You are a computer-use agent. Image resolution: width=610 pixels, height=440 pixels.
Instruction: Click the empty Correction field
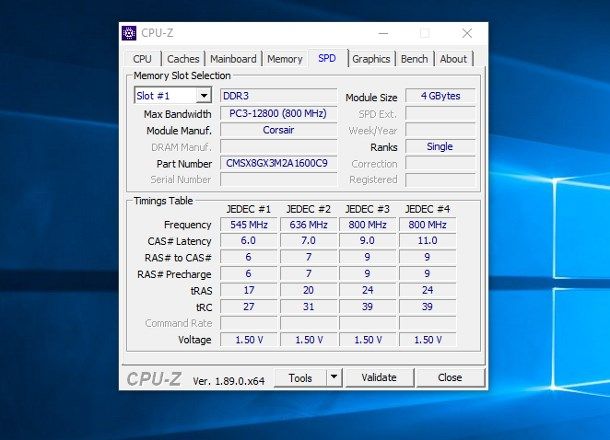pos(440,163)
